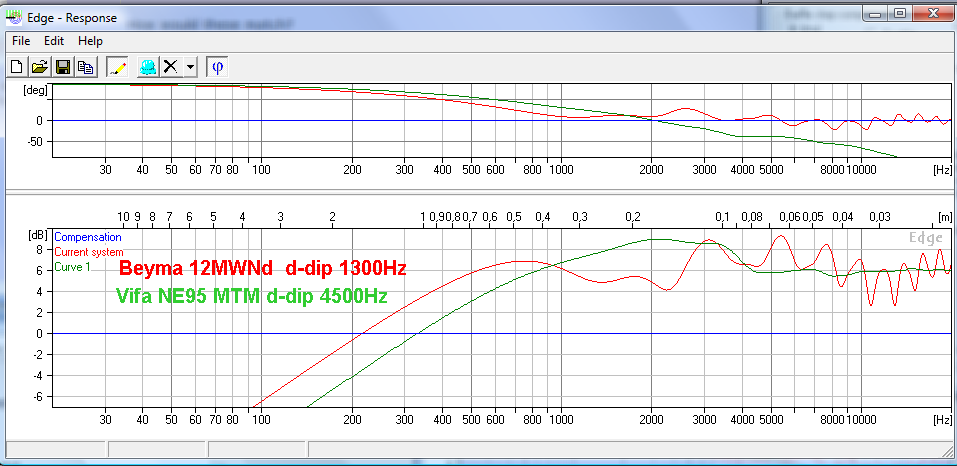This screenshot has width=957, height=466.
Task: Close the Edge - Response window
Action: click(x=932, y=13)
